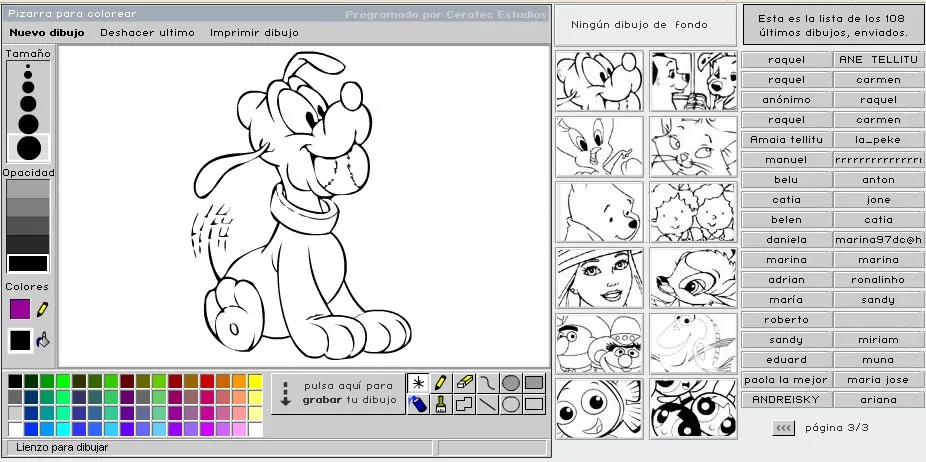Select the Bert and Ernie background thumbnail
Screen dimensions: 926x462
tap(599, 343)
